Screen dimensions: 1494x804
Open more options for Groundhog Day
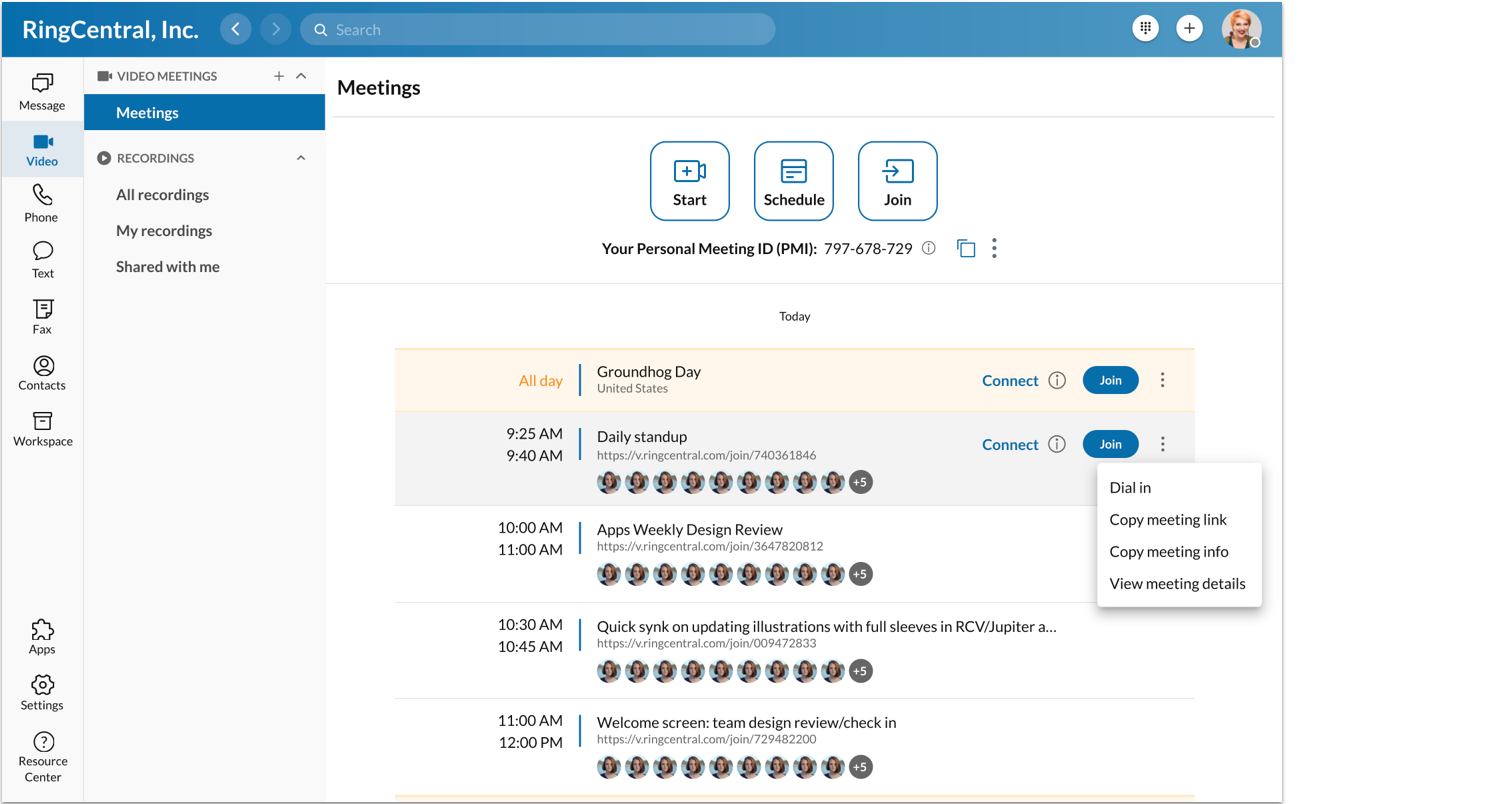tap(1162, 380)
